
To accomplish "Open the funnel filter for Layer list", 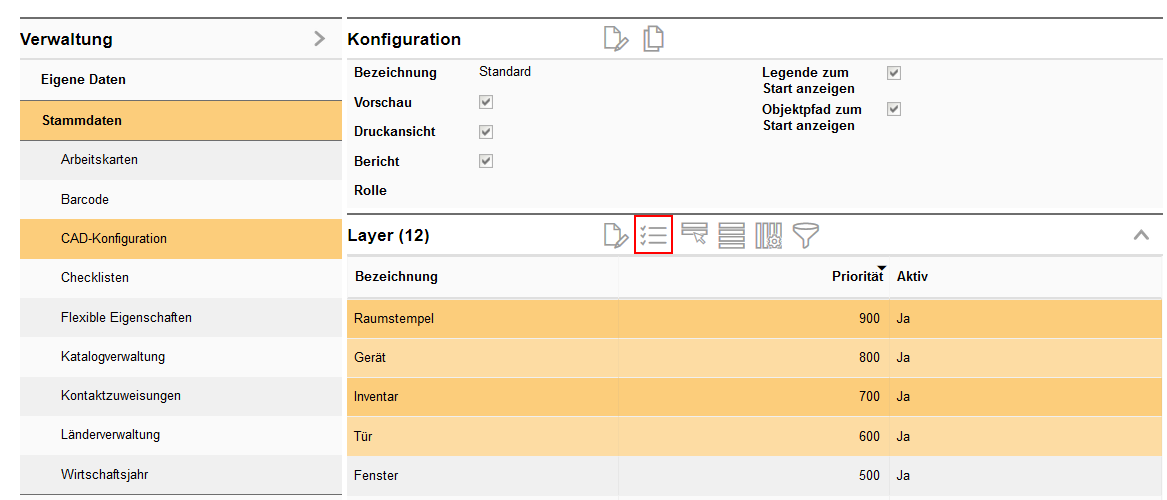I will coord(805,236).
